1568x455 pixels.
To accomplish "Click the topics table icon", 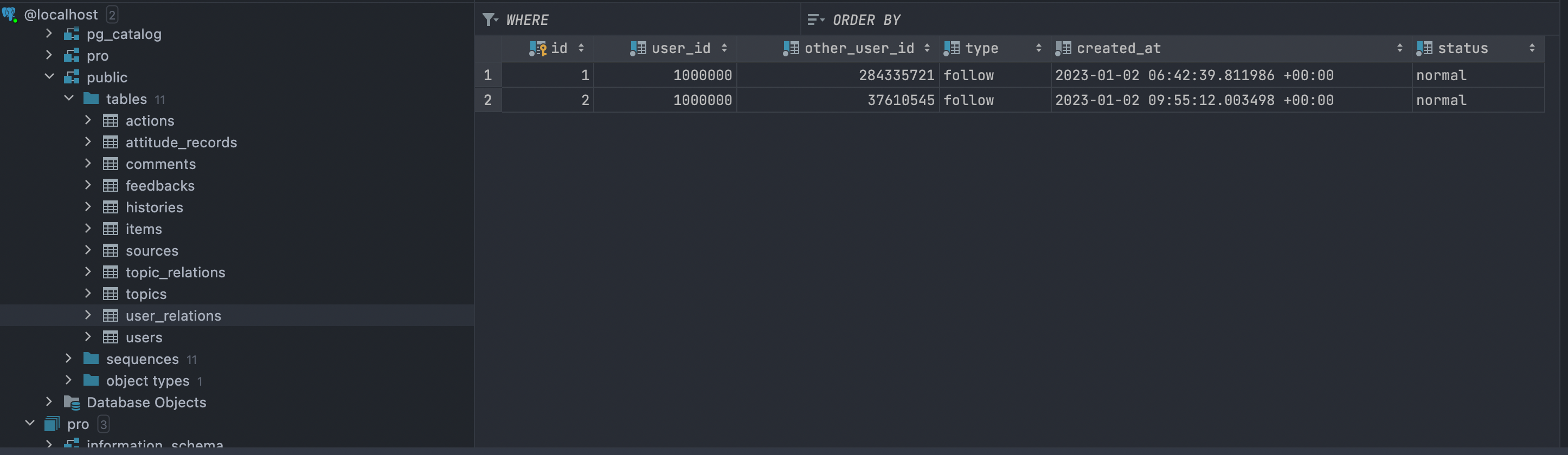I will point(111,294).
